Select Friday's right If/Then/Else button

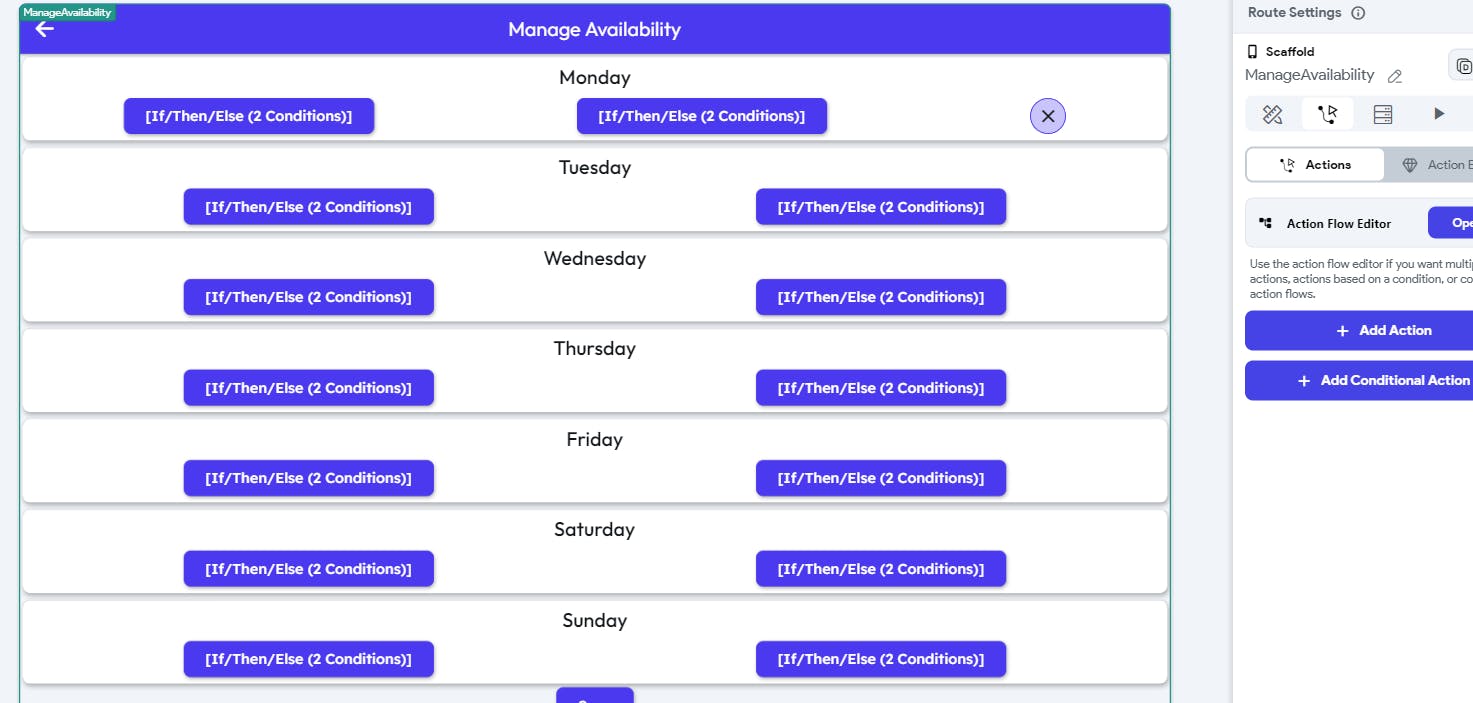[881, 478]
